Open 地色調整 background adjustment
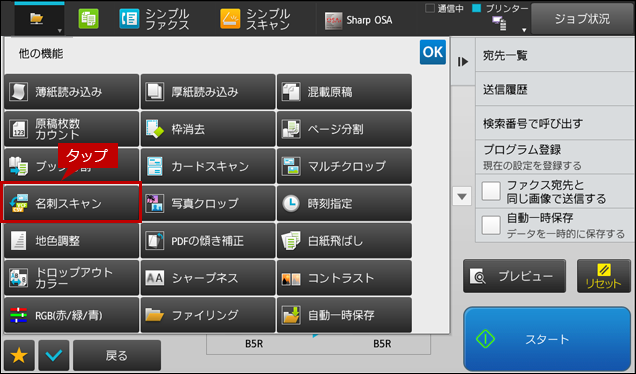This screenshot has width=636, height=374. pos(71,241)
